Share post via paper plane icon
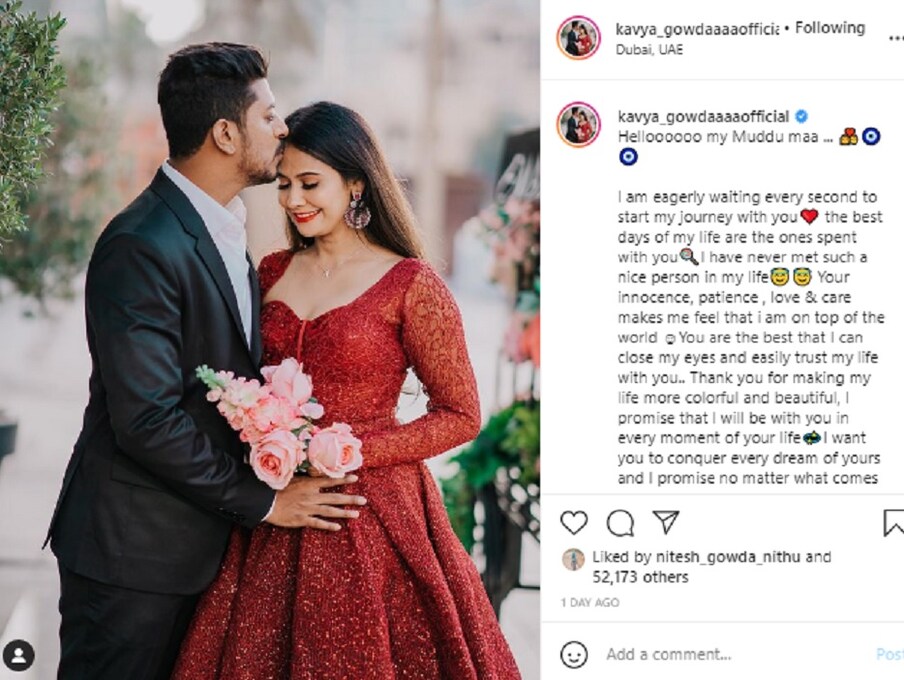This screenshot has height=680, width=904. (666, 522)
